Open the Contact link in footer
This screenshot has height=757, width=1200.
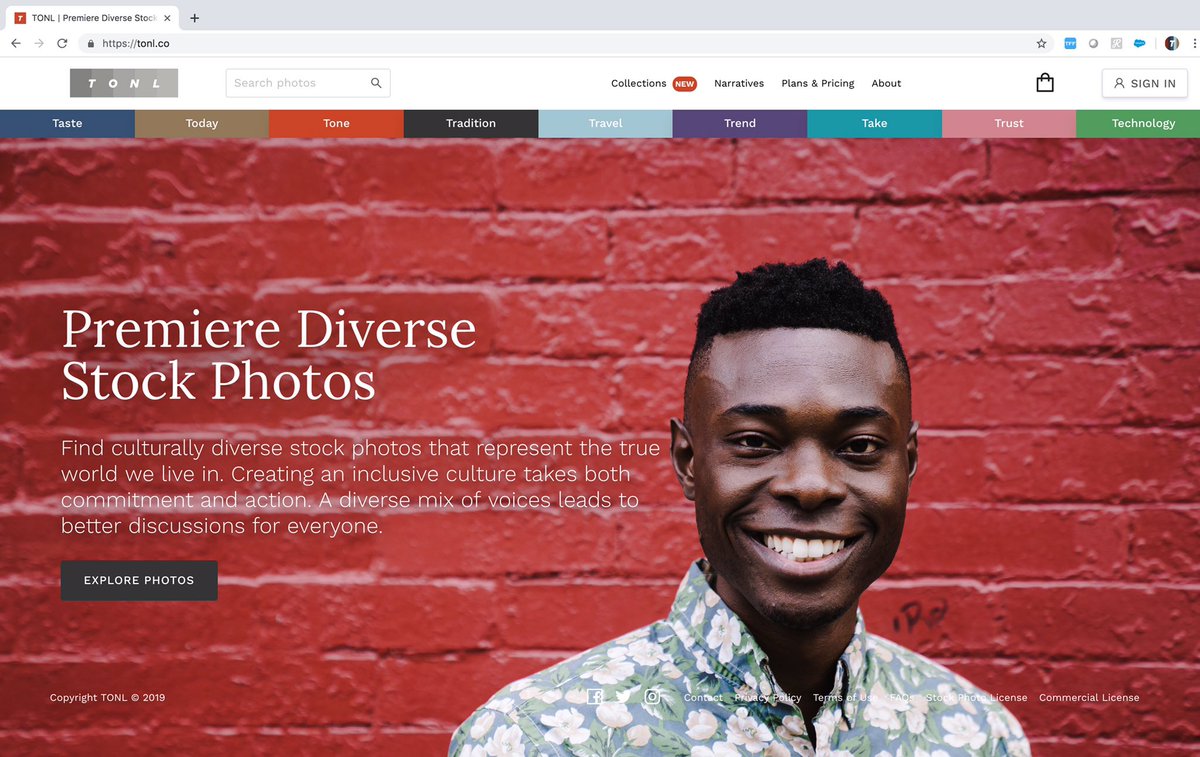pyautogui.click(x=703, y=697)
